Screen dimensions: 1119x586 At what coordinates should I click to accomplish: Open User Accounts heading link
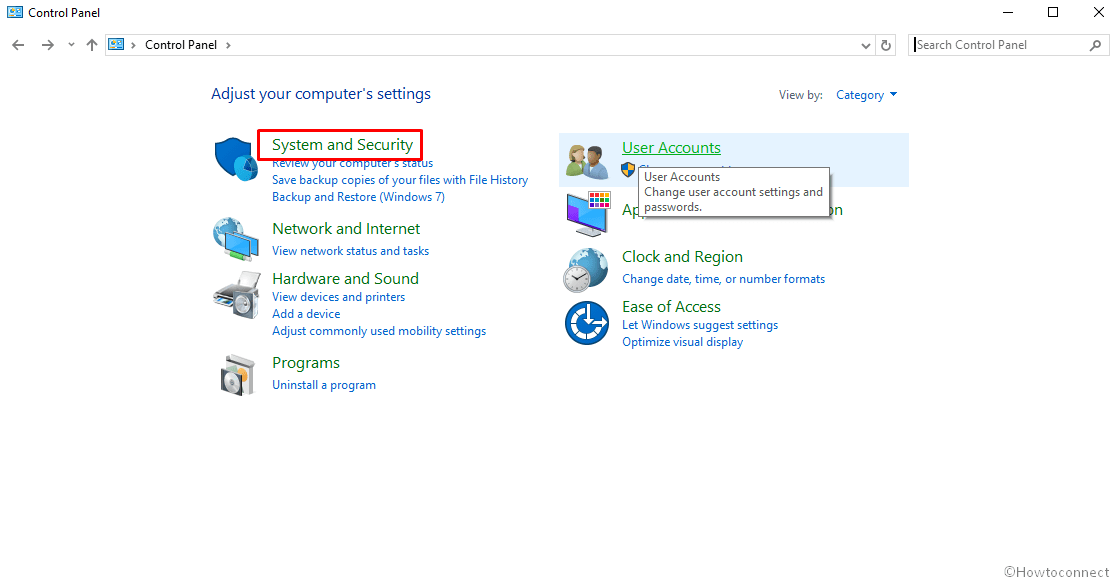click(x=672, y=148)
